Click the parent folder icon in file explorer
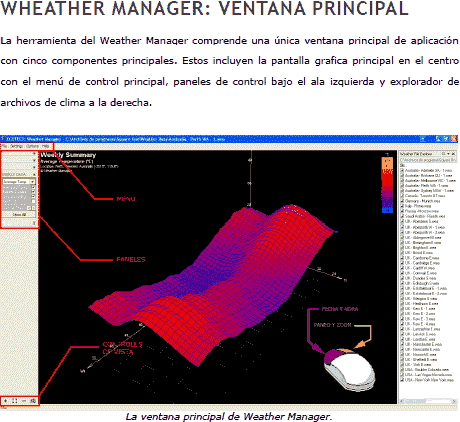This screenshot has width=460, height=422. (x=402, y=165)
